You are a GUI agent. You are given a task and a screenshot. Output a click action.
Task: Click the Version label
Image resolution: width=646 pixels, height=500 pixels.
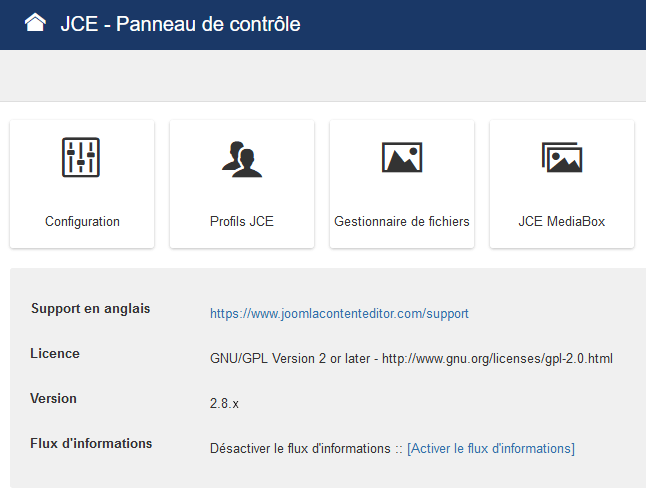(x=54, y=398)
